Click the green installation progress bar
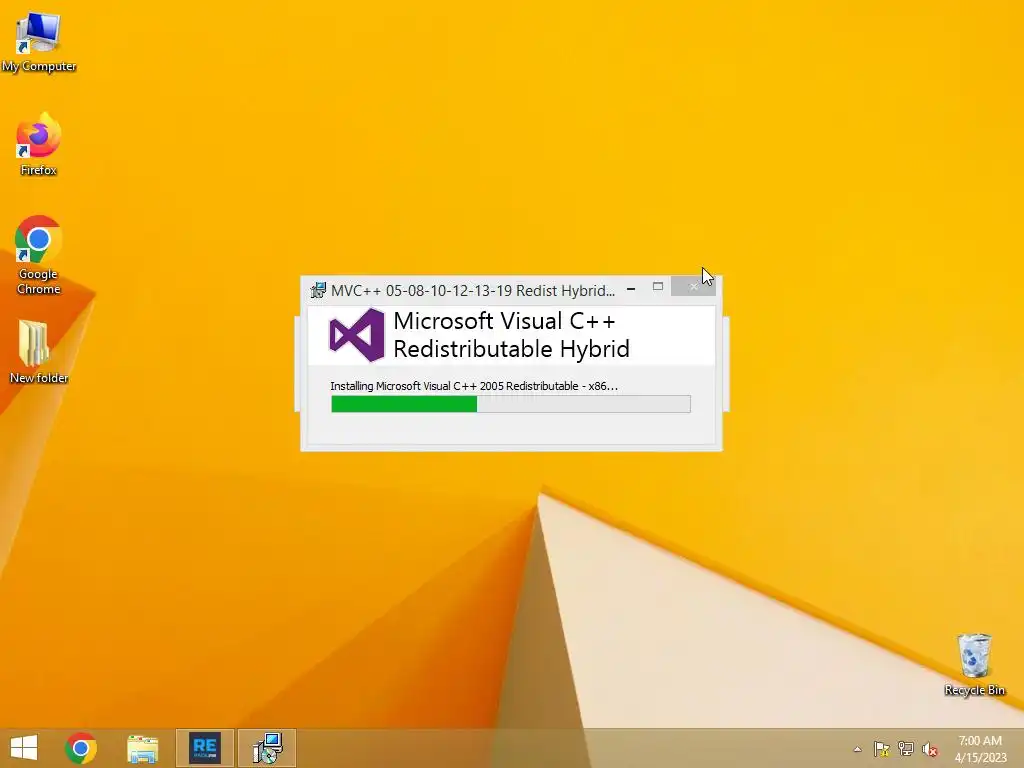Screen dimensions: 1024x768 tap(511, 404)
